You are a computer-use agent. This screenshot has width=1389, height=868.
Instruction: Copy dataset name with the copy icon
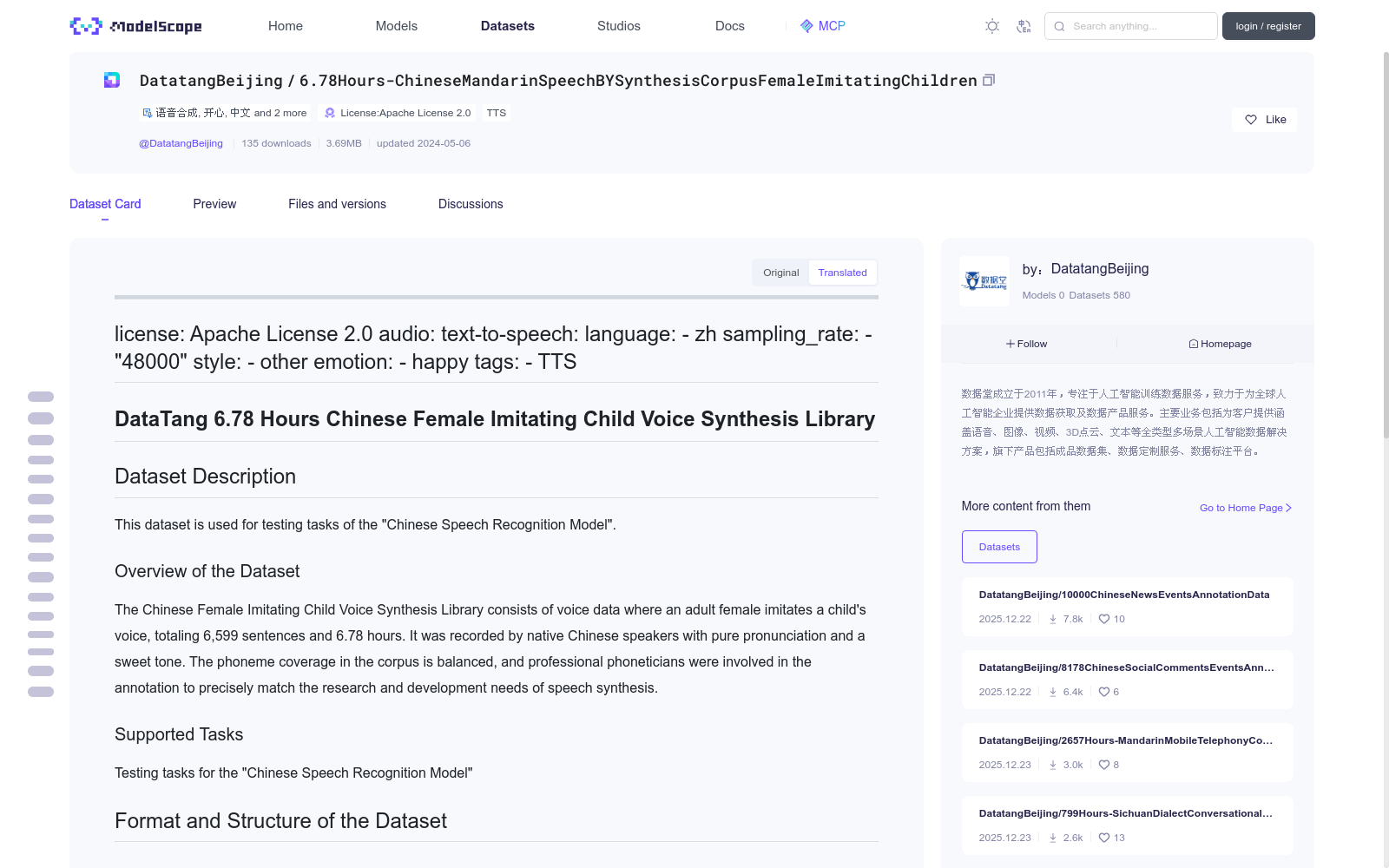(x=989, y=80)
